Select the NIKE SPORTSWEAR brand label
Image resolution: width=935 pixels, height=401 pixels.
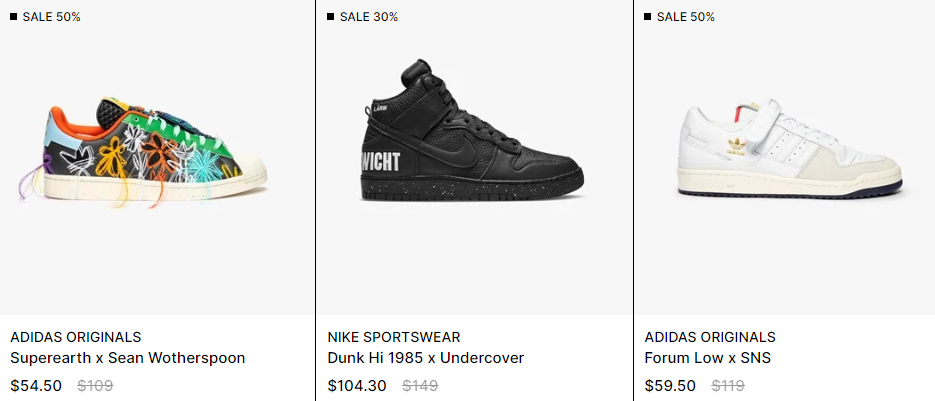click(x=394, y=337)
